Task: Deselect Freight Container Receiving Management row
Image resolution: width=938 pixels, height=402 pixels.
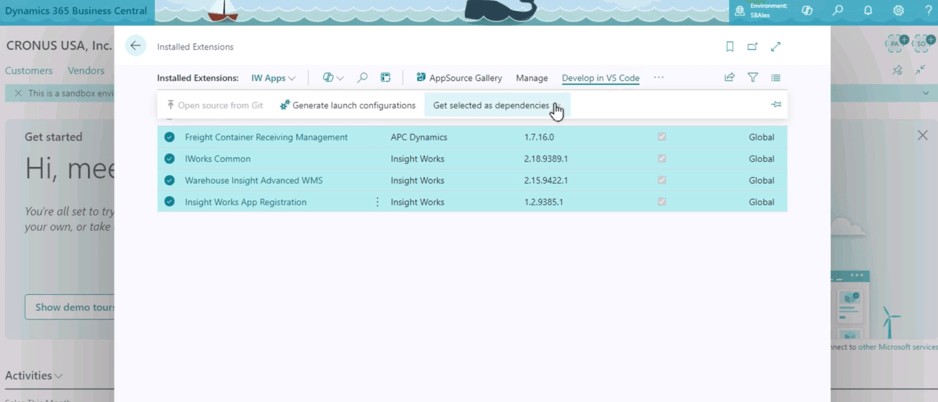Action: click(x=169, y=137)
